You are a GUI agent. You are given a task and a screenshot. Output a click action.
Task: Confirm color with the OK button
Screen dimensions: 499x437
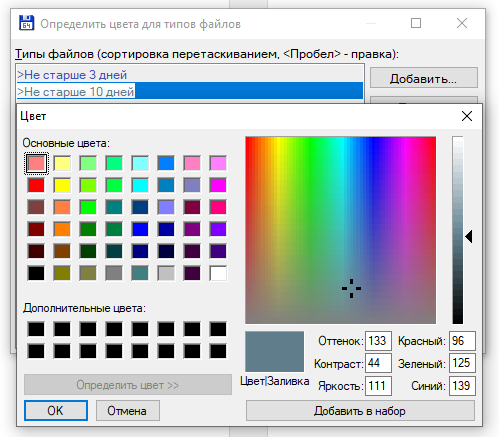coord(56,411)
